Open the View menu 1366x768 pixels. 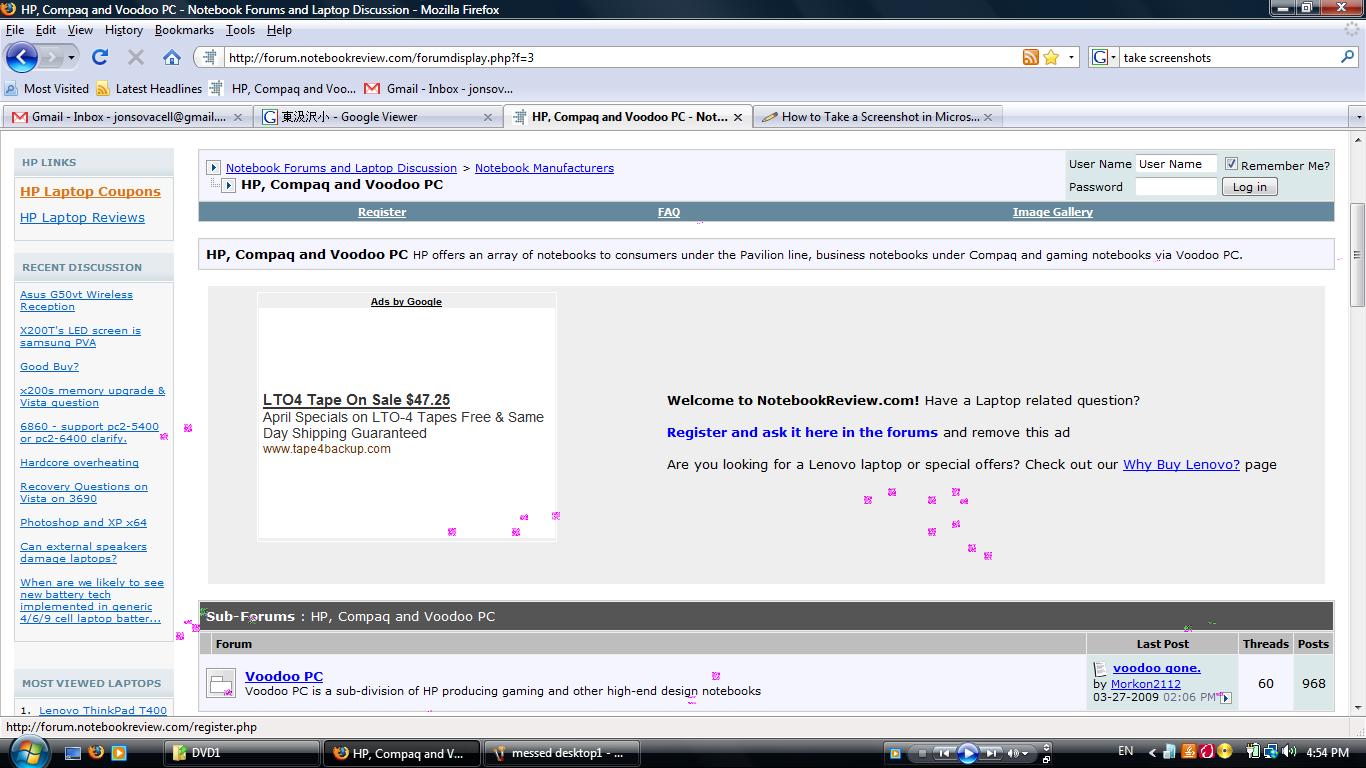[x=80, y=30]
